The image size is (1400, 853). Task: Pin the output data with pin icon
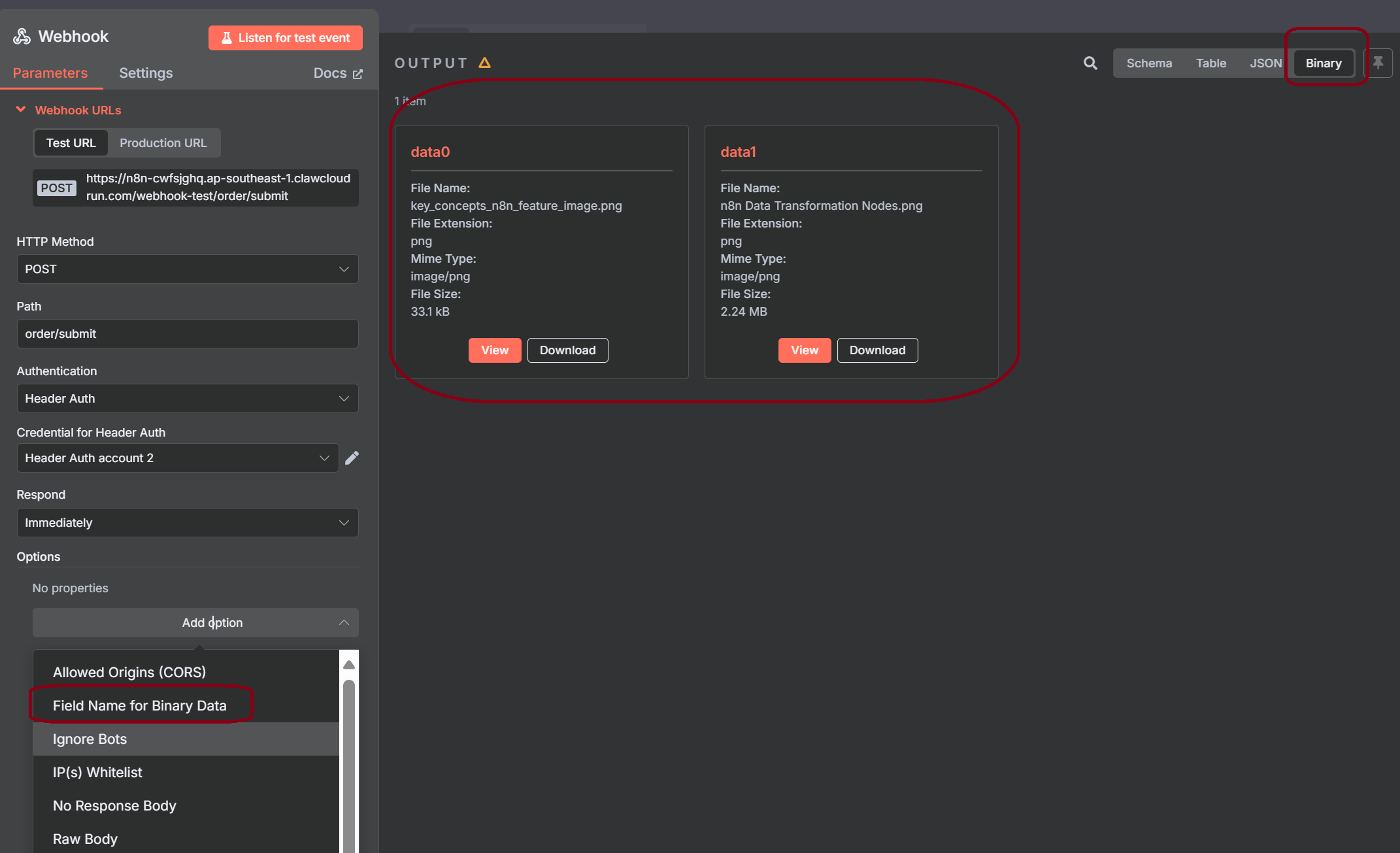[1378, 63]
